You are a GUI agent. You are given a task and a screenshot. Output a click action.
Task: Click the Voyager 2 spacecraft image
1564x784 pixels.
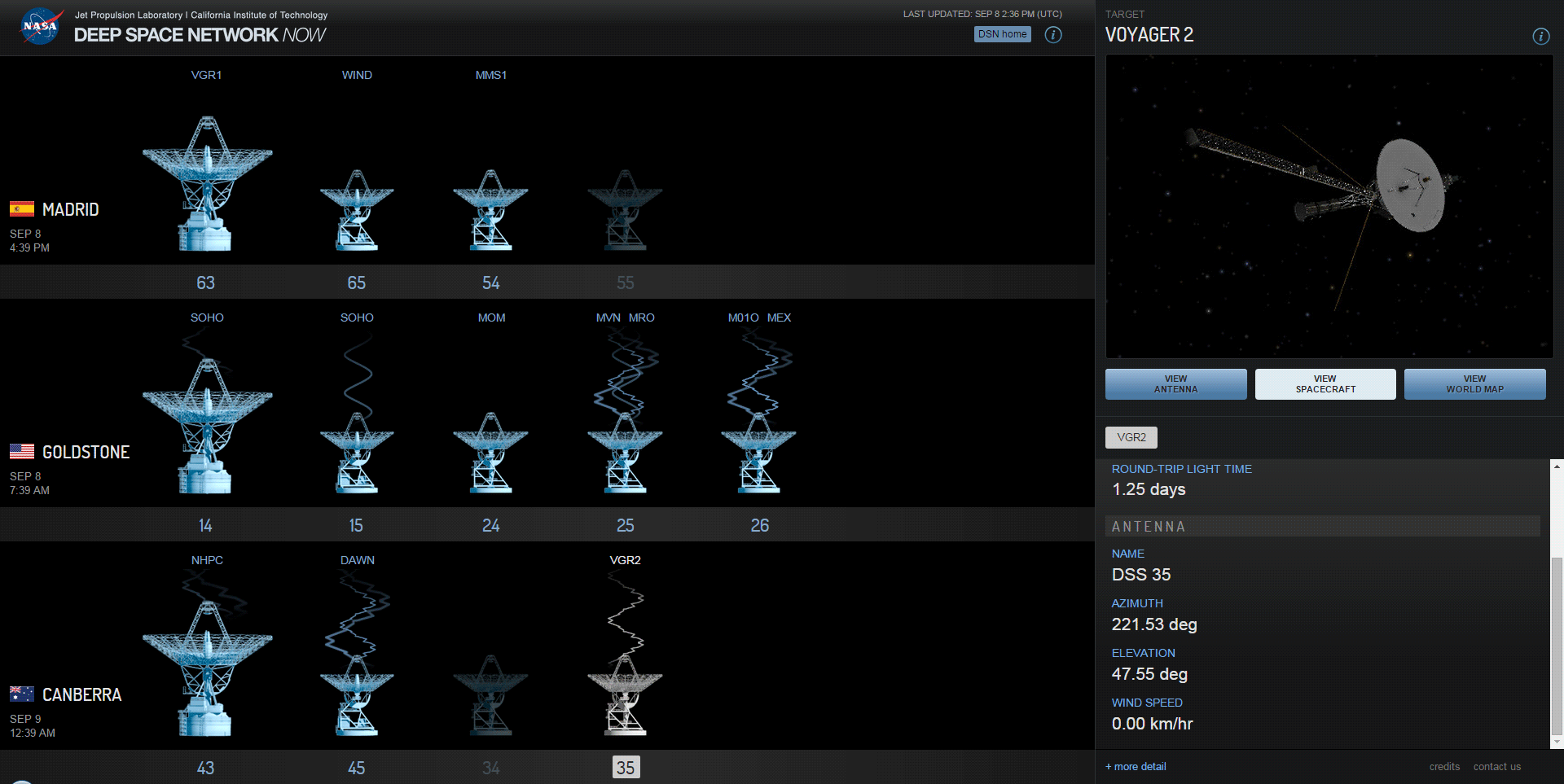pos(1329,207)
